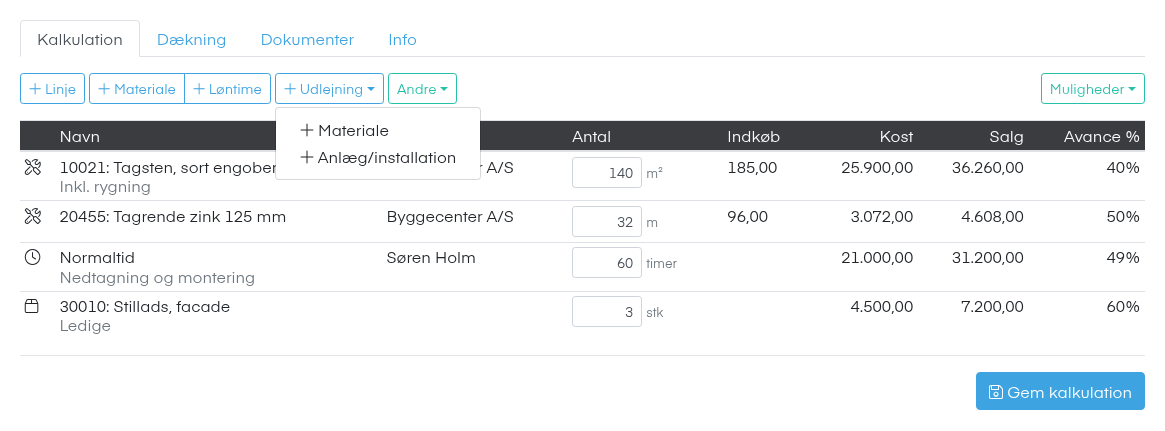Click Nedtagning og montering description
This screenshot has height=431, width=1165.
(157, 278)
